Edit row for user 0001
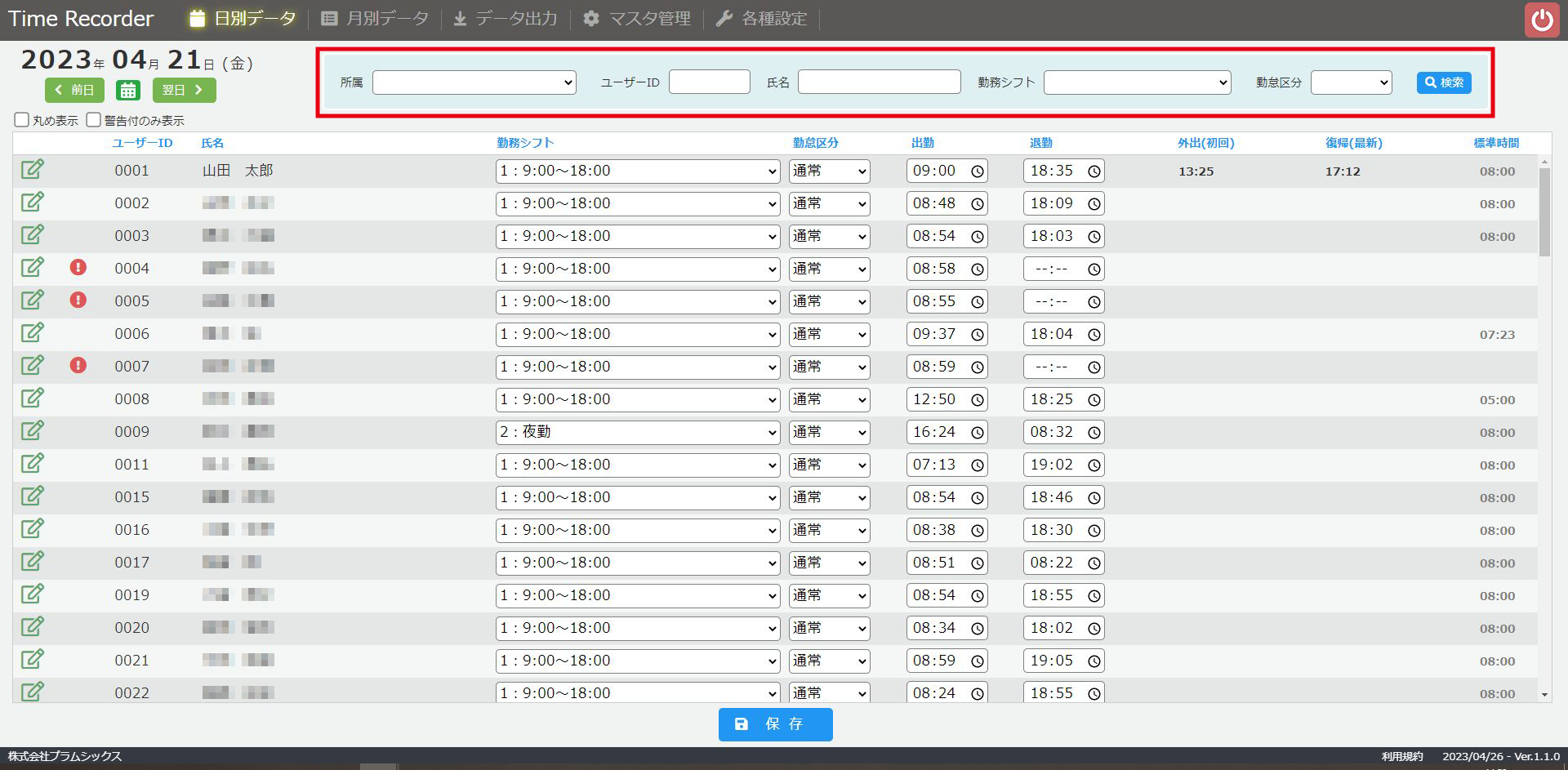1568x770 pixels. (33, 170)
